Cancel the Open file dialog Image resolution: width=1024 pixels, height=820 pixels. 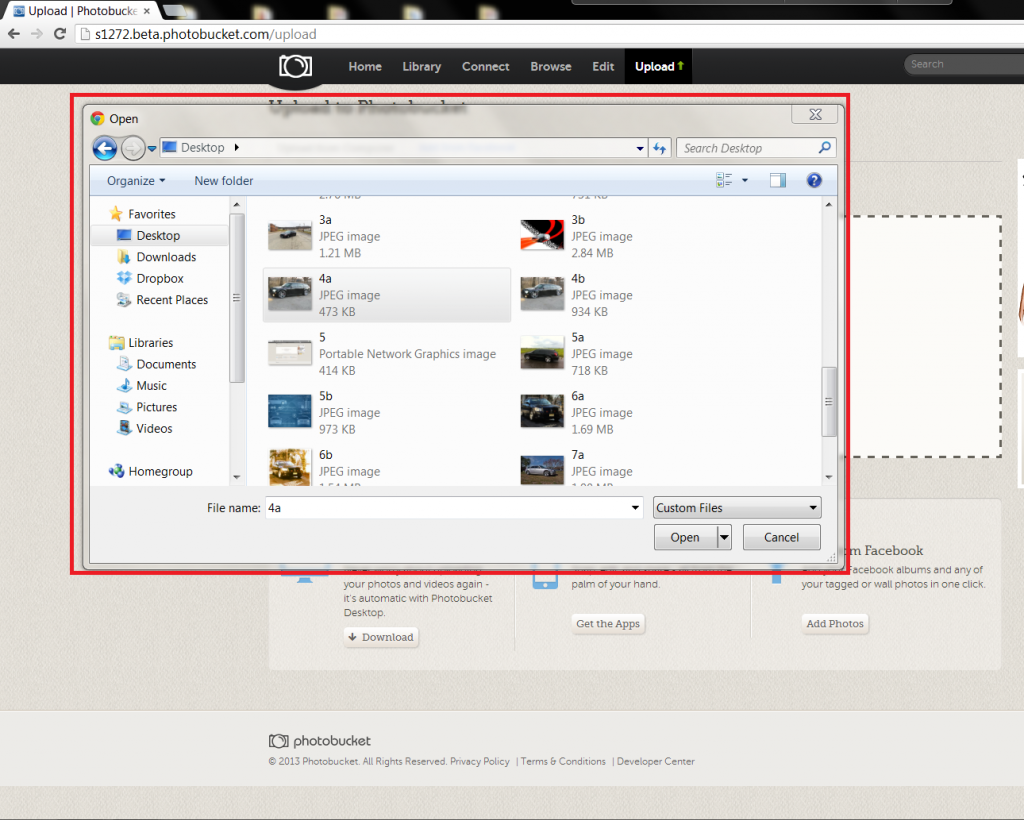(781, 537)
